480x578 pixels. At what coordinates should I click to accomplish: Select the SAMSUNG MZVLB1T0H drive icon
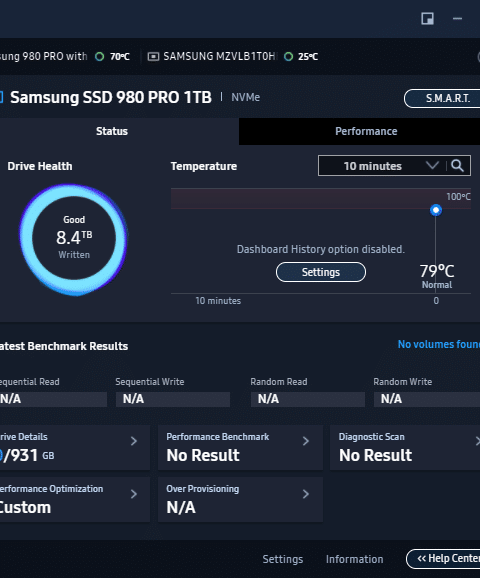[x=153, y=56]
